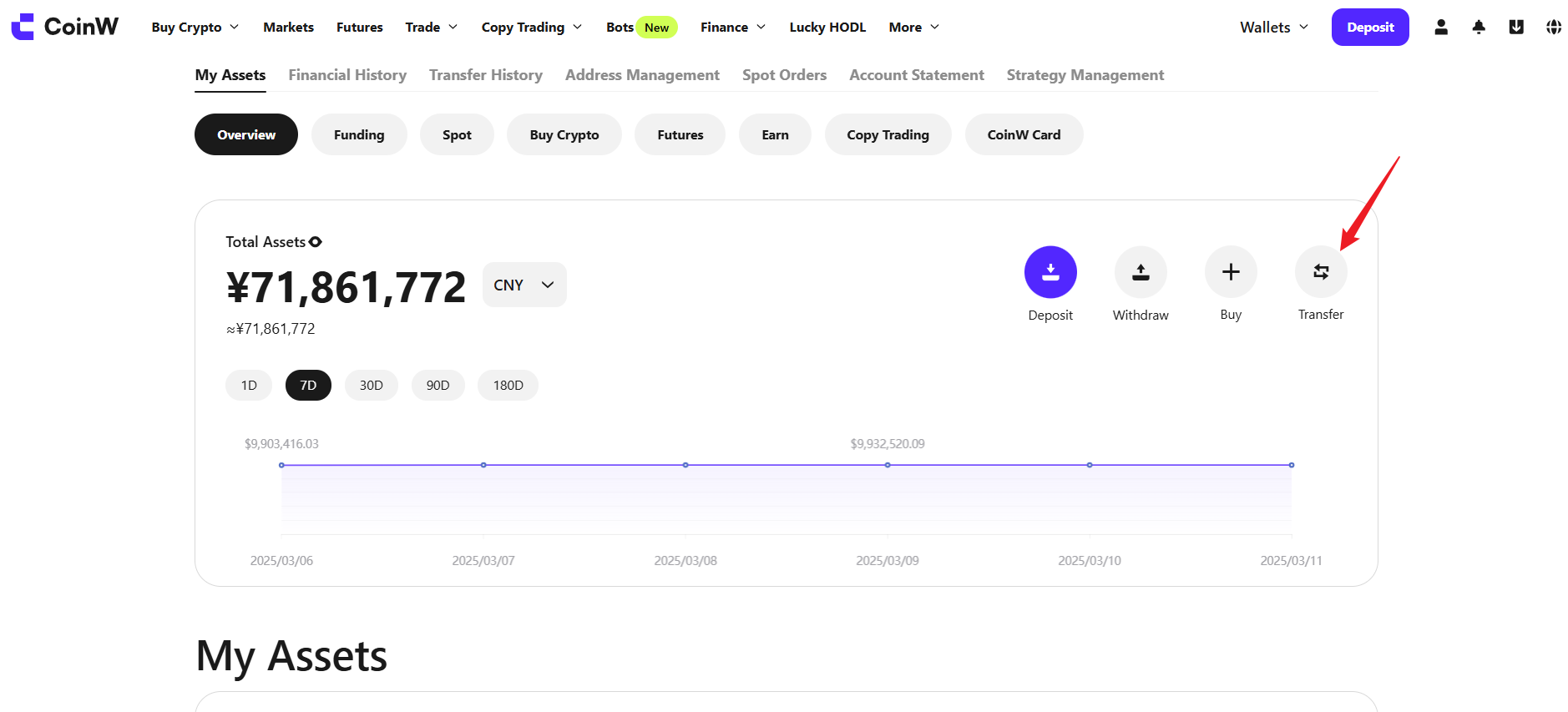The width and height of the screenshot is (1568, 712).
Task: Open the user profile icon
Action: coord(1441,27)
